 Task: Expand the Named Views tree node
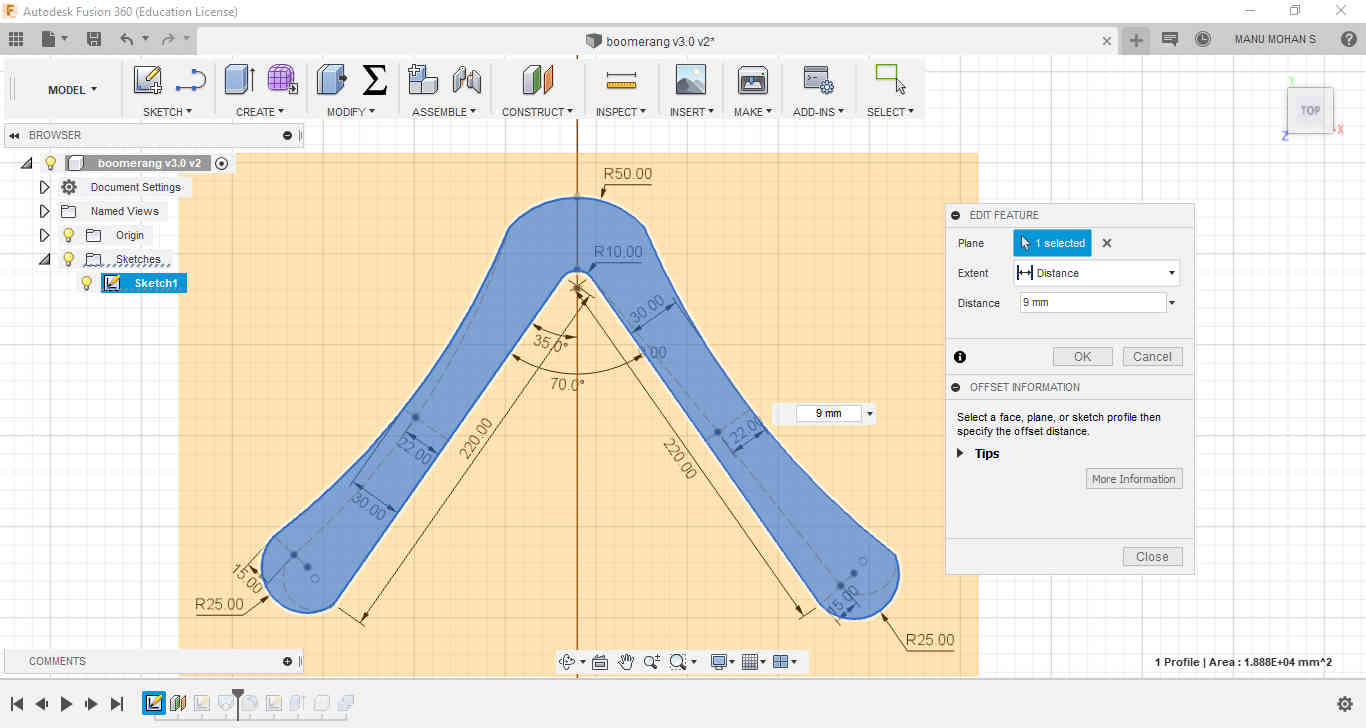coord(44,211)
